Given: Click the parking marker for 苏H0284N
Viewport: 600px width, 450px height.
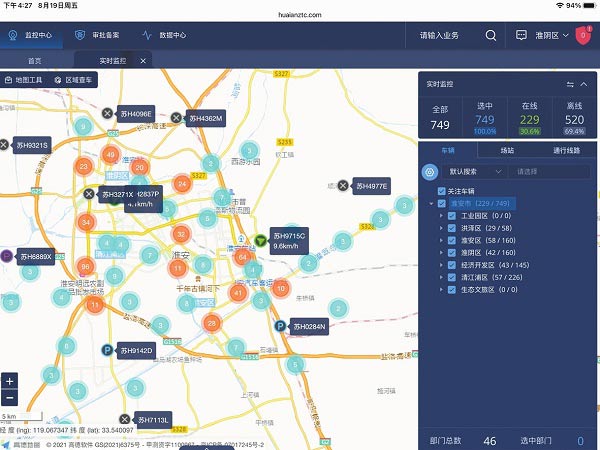Looking at the screenshot, I should (x=279, y=326).
